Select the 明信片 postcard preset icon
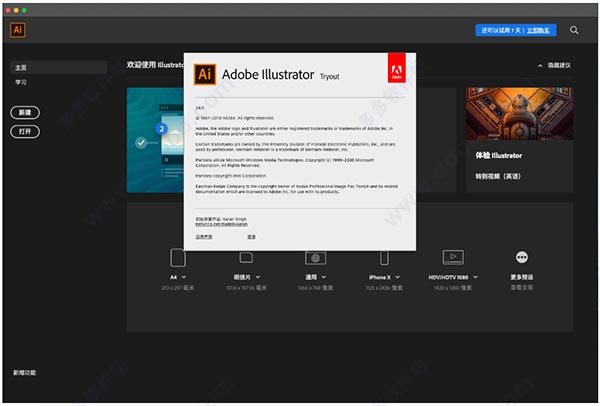The image size is (600, 406). tap(246, 258)
